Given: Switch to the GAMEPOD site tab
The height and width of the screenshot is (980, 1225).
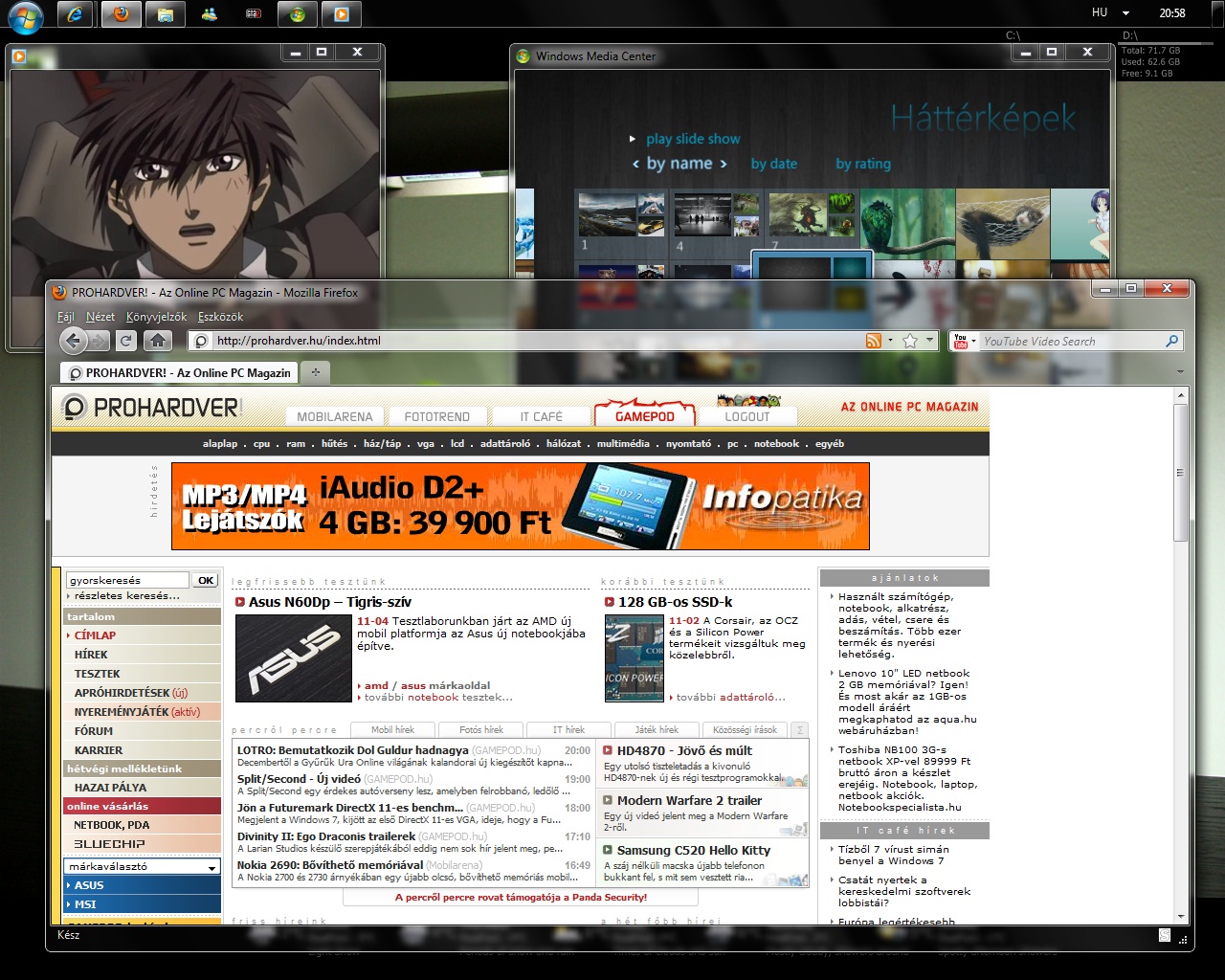Looking at the screenshot, I should click(645, 415).
